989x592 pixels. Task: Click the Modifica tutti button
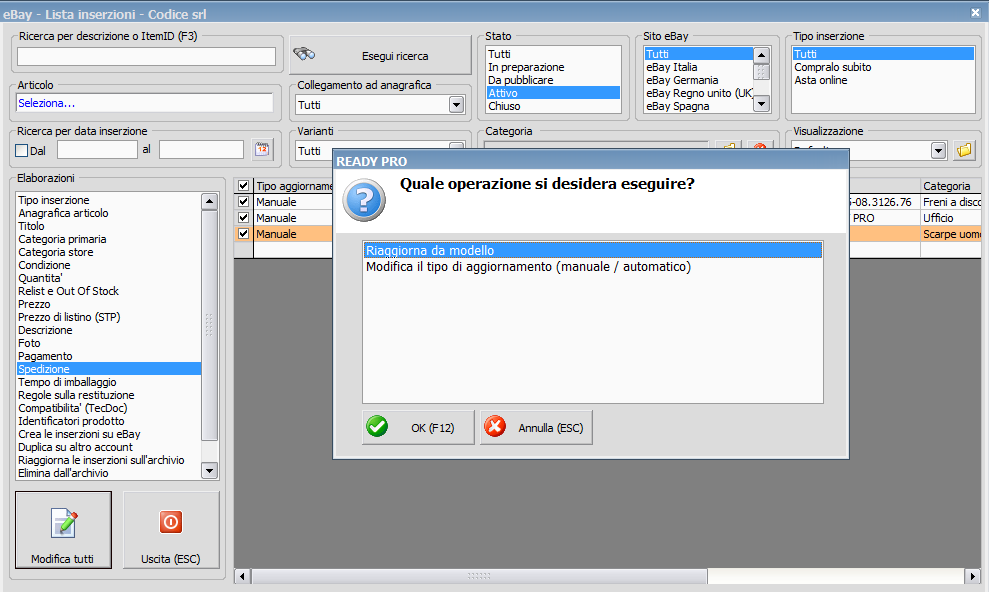[64, 530]
